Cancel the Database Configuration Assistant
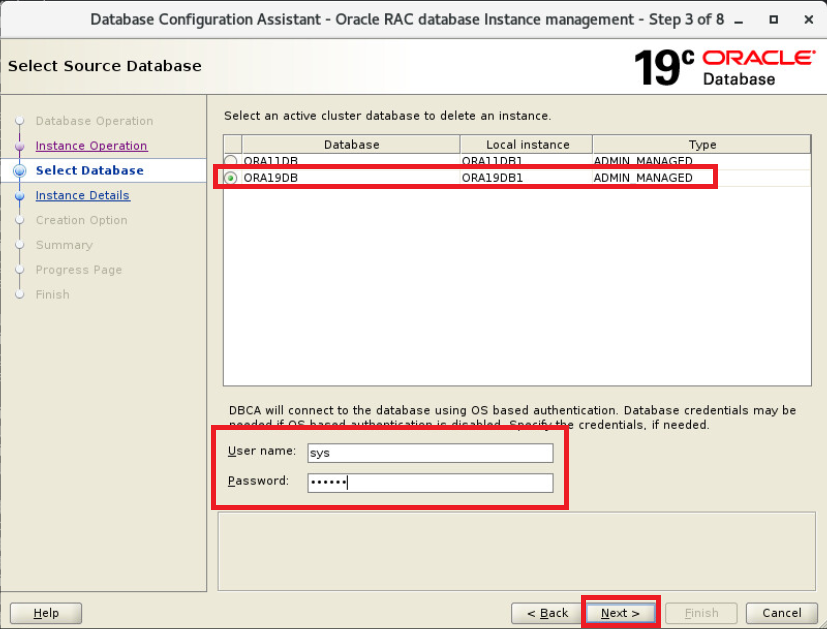 coord(781,613)
